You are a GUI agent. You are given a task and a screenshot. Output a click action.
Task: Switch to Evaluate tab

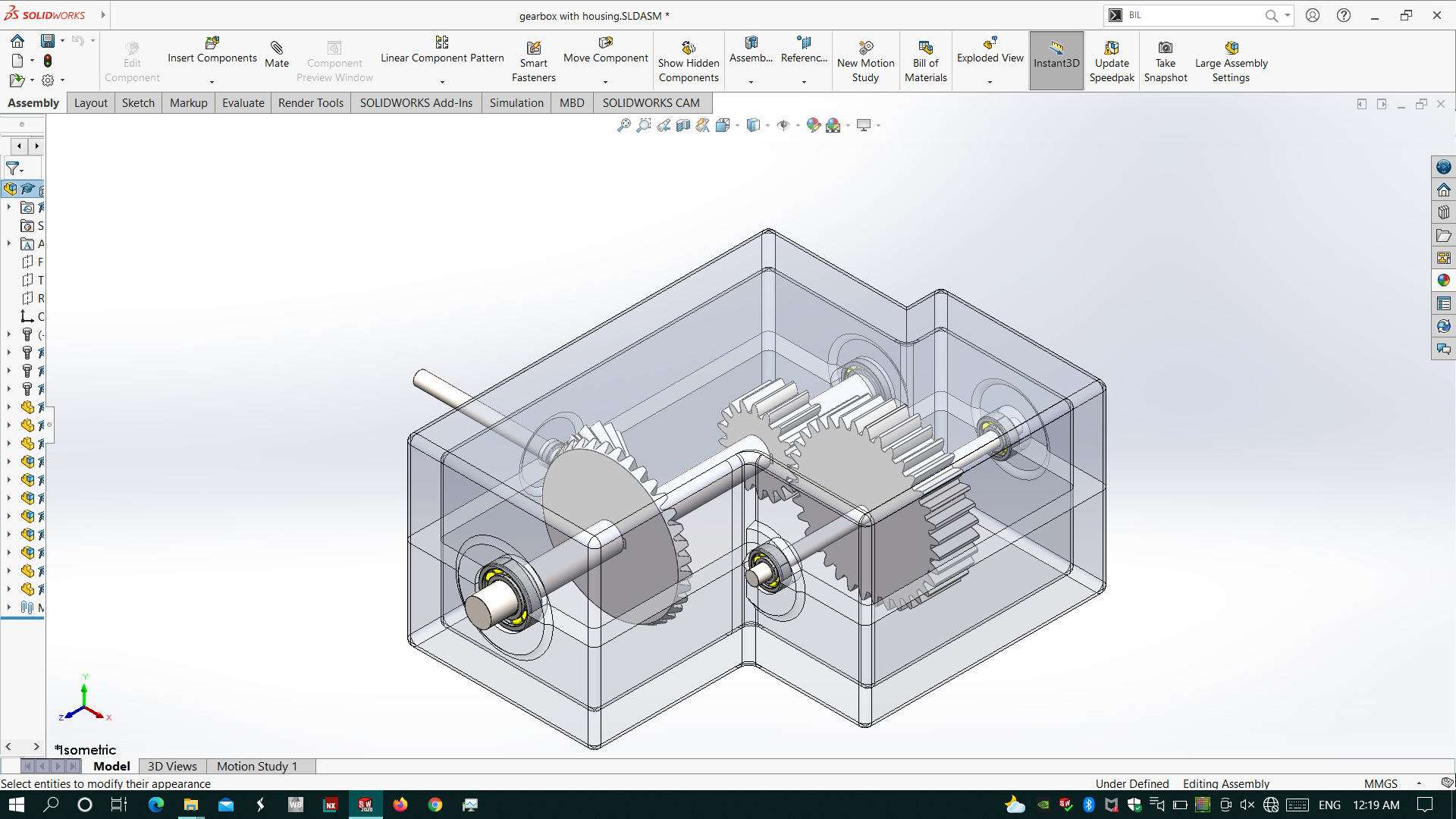[243, 103]
